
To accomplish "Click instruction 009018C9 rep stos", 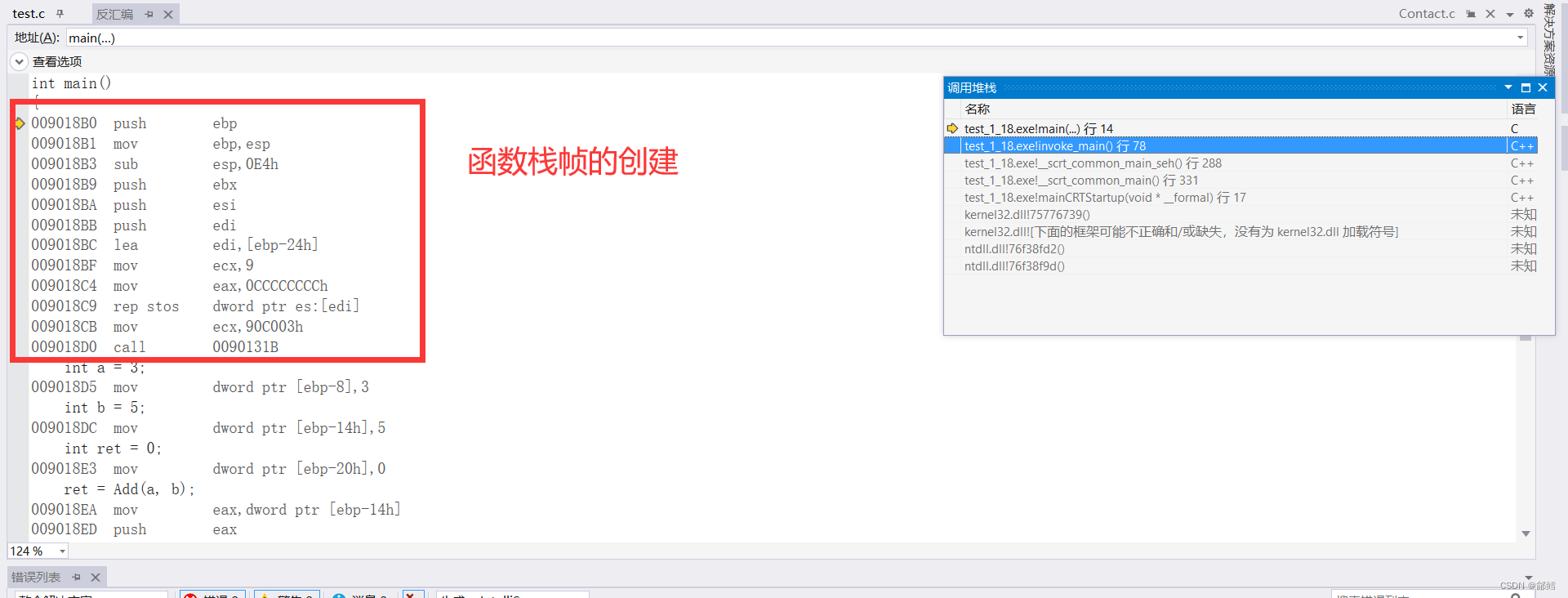I will pyautogui.click(x=195, y=306).
